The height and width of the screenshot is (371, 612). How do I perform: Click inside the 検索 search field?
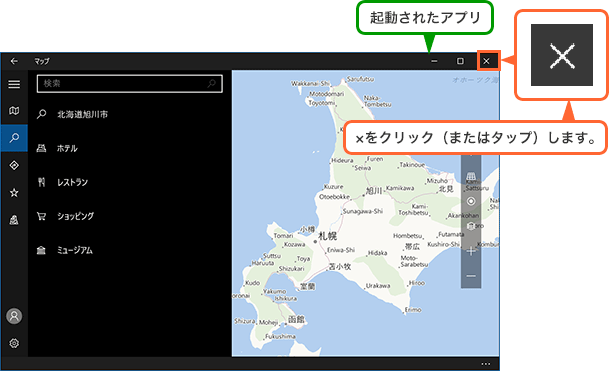pos(130,83)
